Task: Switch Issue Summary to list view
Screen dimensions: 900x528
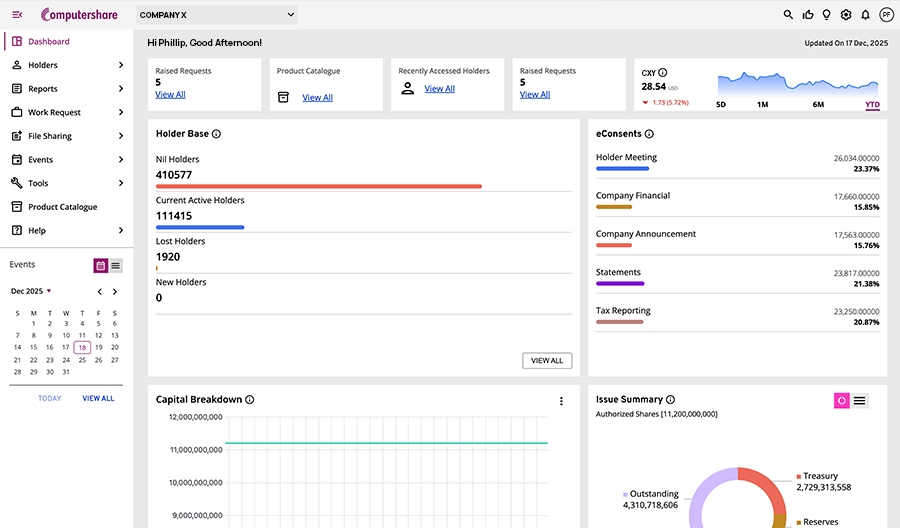Action: tap(859, 401)
